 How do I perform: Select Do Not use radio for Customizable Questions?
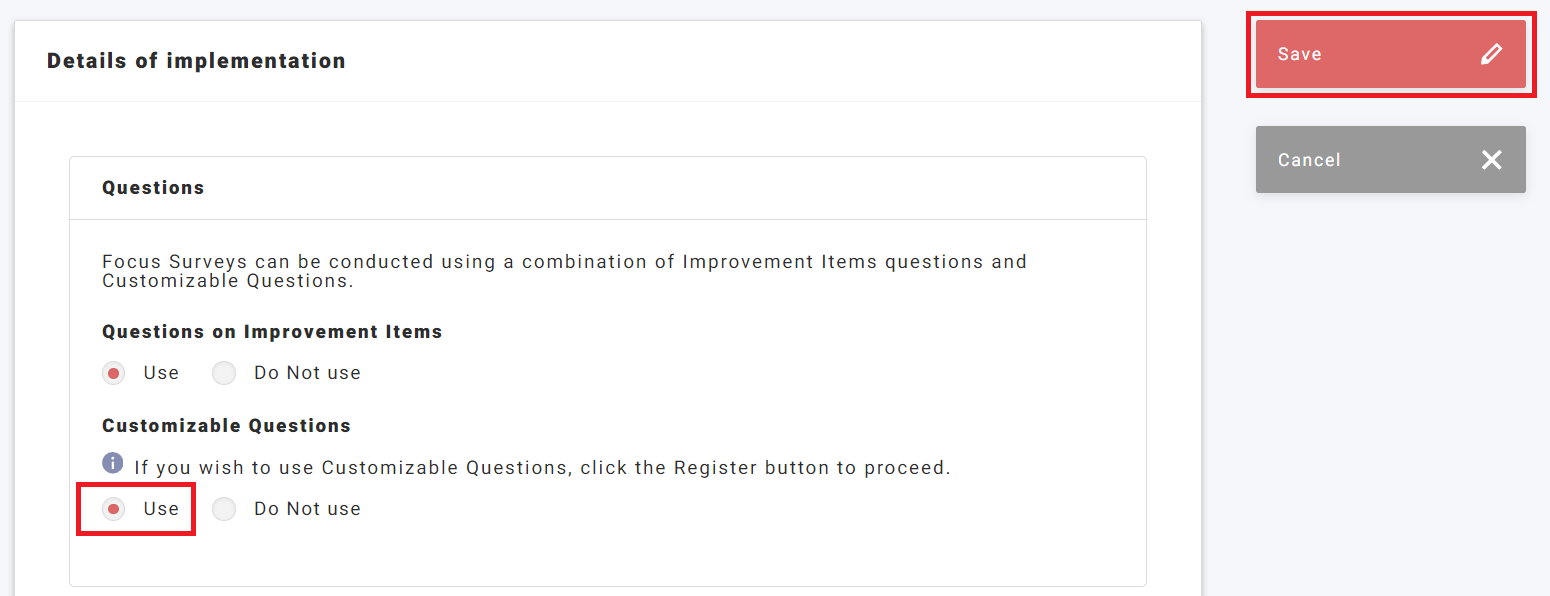pyautogui.click(x=224, y=509)
